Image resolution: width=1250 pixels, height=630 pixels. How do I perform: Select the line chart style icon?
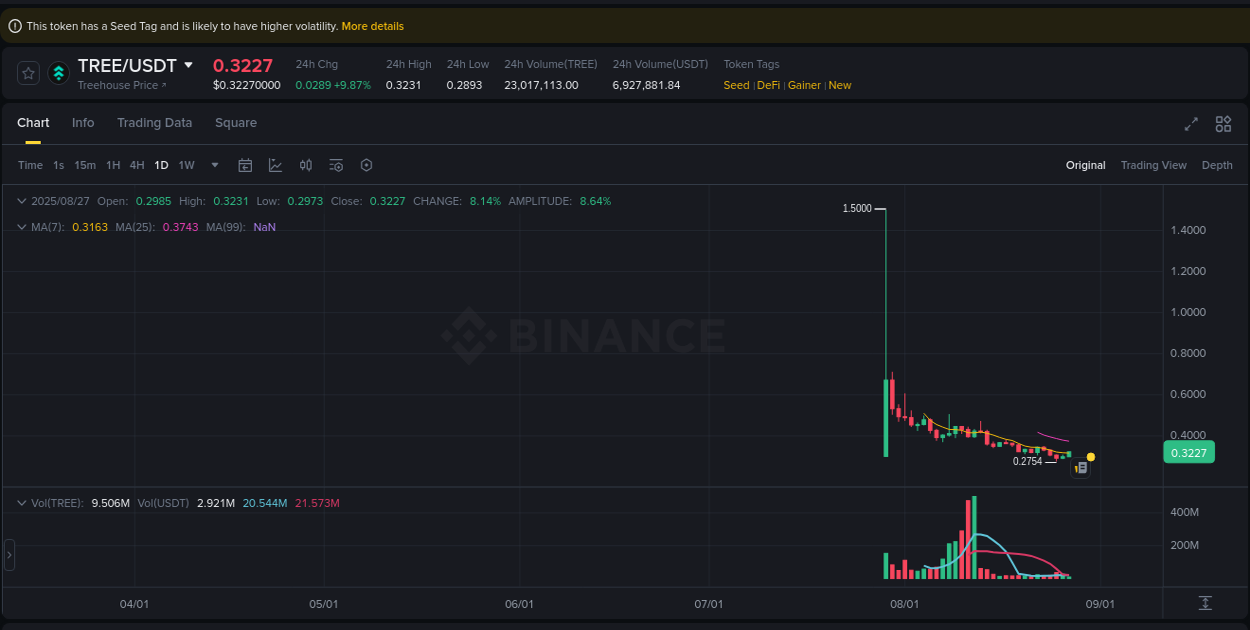click(x=275, y=165)
